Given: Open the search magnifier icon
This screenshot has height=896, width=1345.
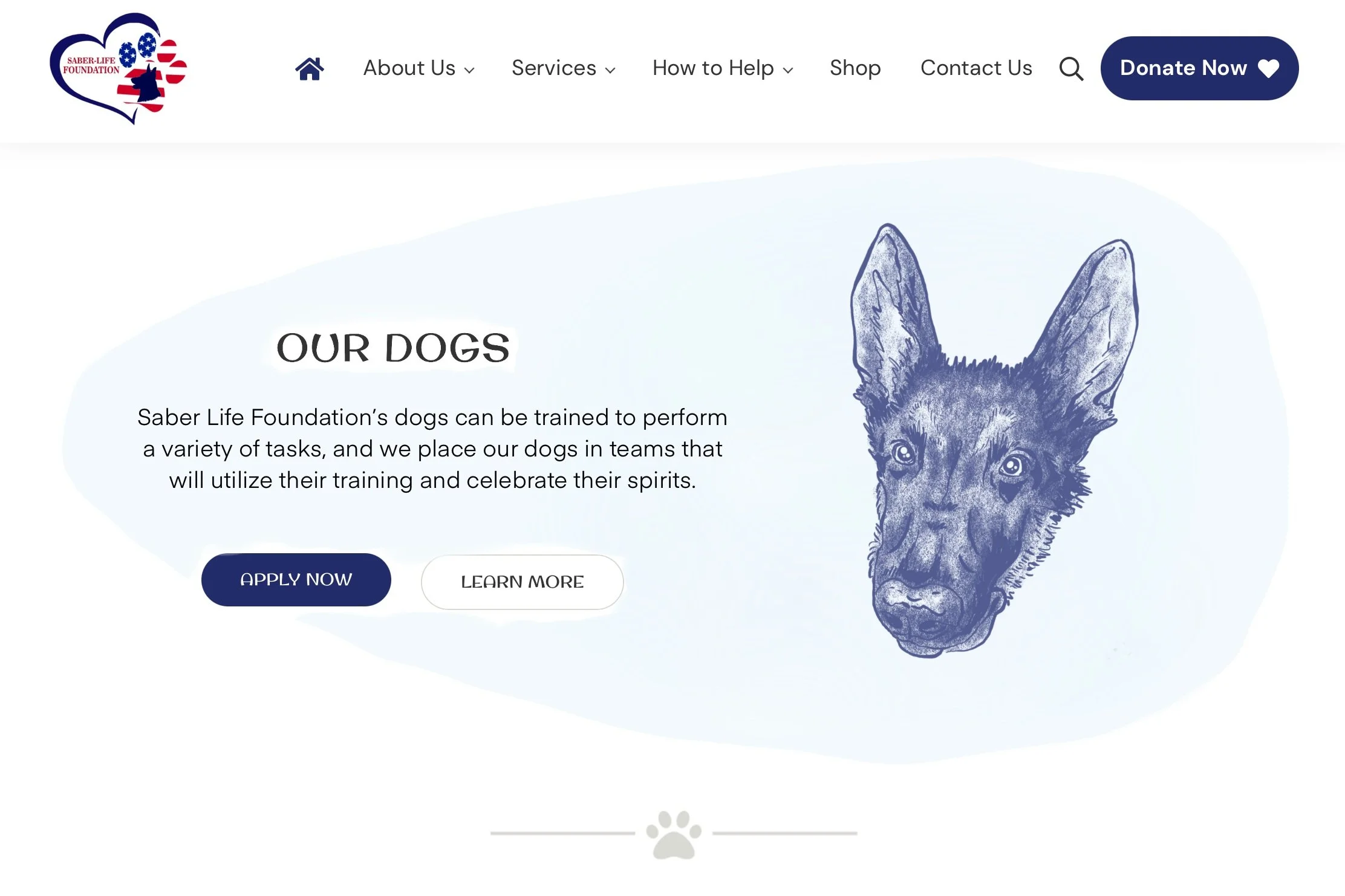Looking at the screenshot, I should [x=1071, y=69].
